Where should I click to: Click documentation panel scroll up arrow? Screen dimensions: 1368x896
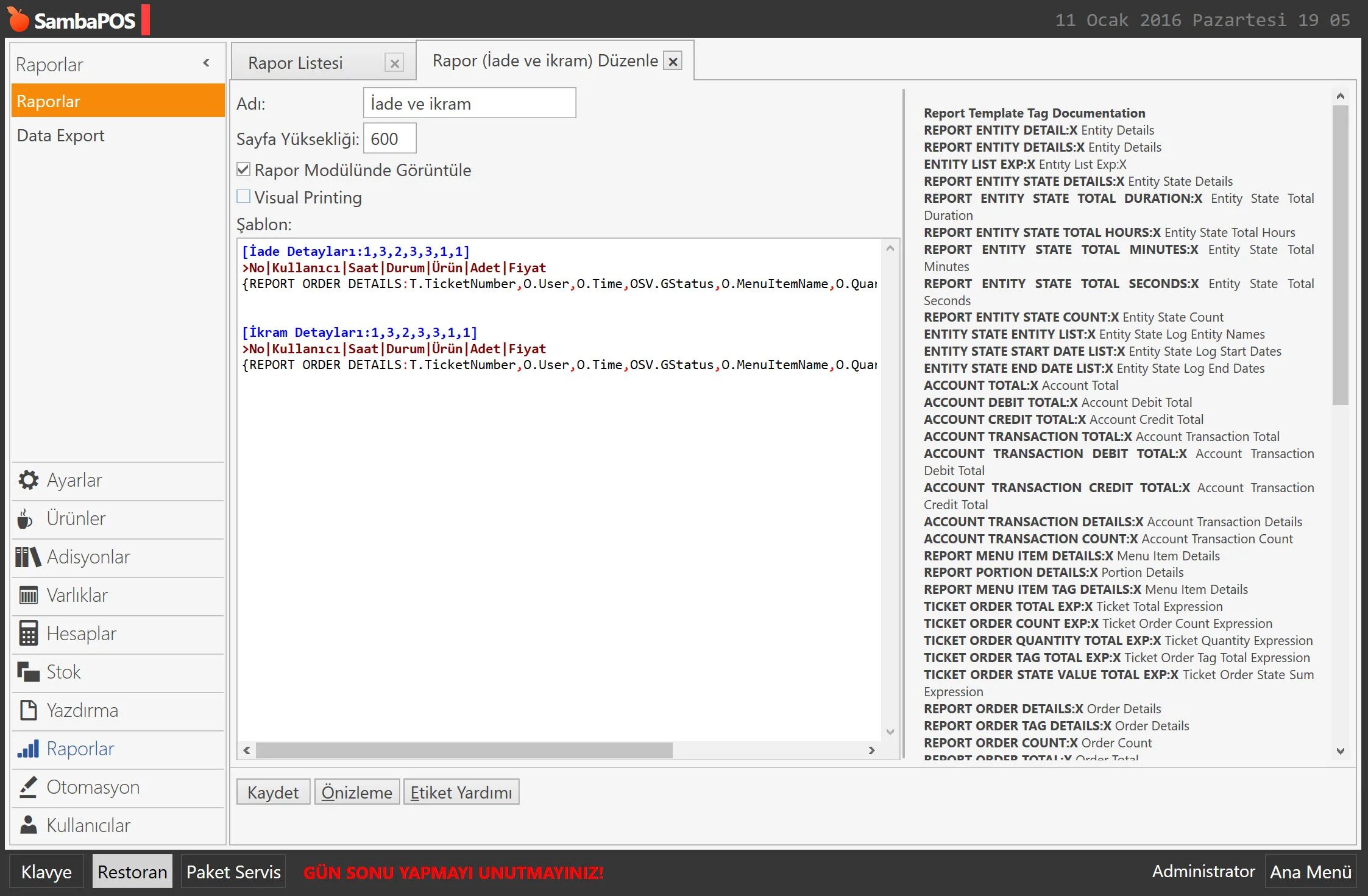1340,96
